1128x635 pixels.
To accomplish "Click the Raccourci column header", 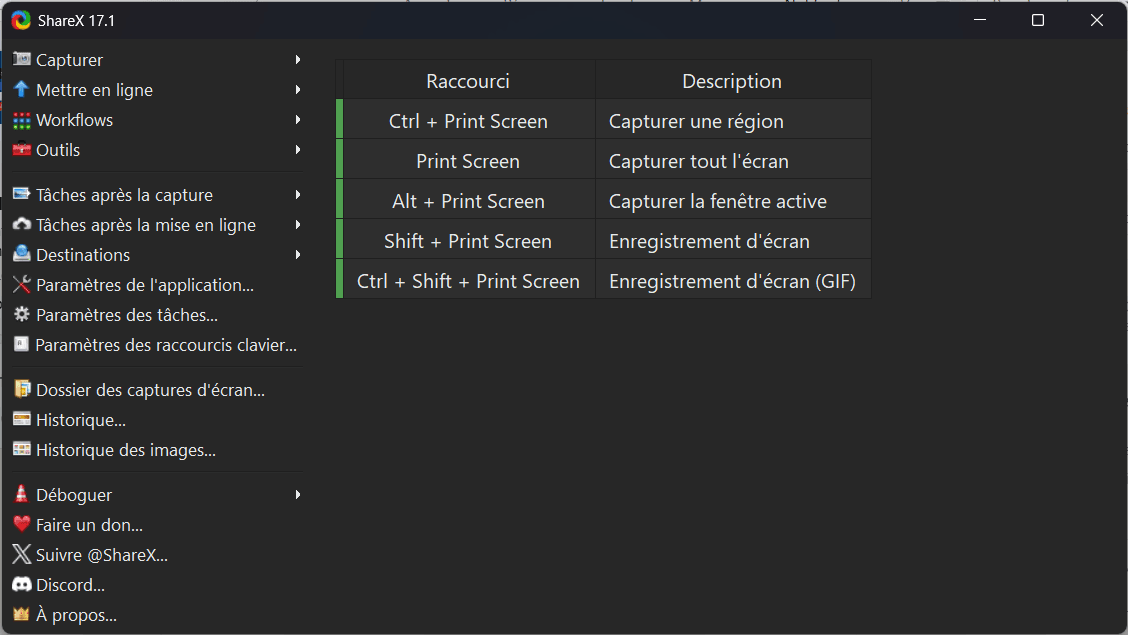I will click(468, 81).
